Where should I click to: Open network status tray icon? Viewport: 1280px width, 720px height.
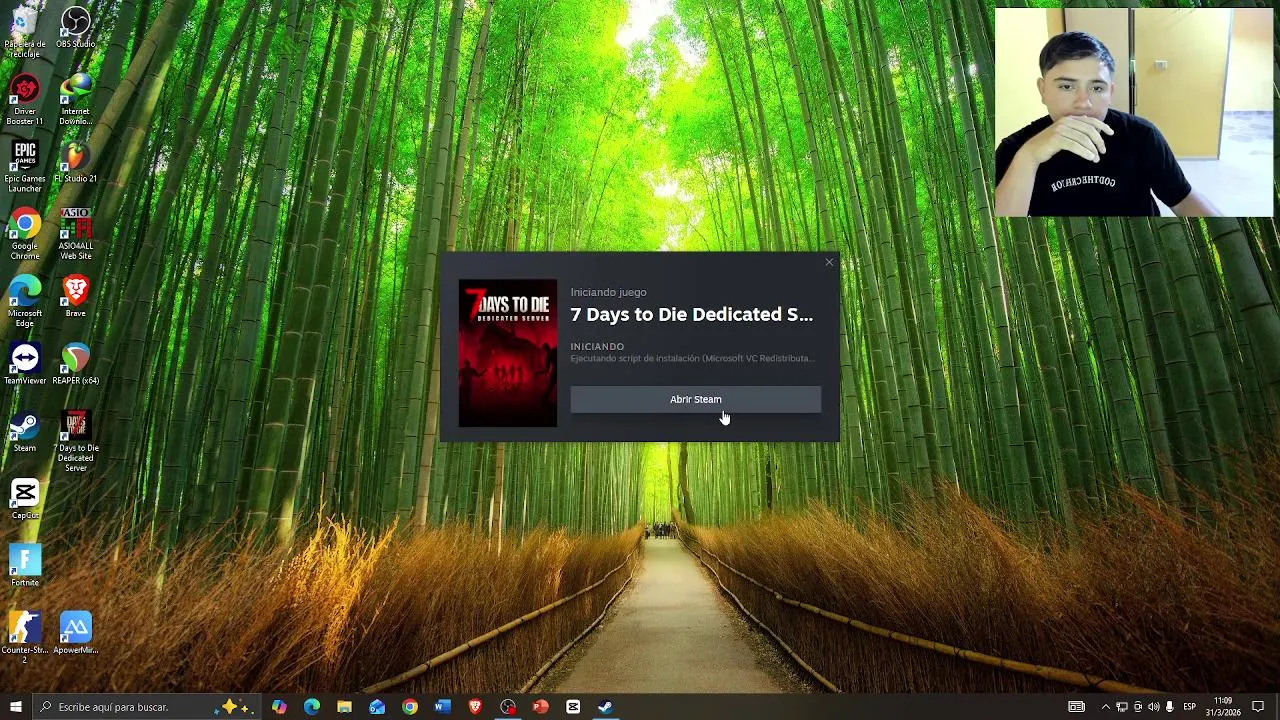[1121, 707]
